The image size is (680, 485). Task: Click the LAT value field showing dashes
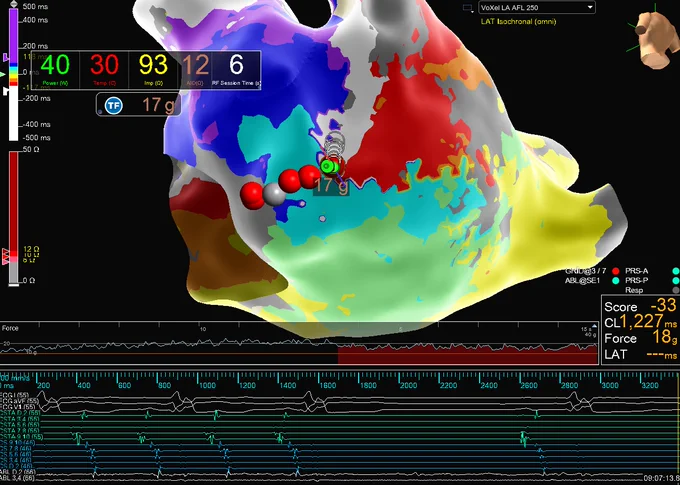point(661,354)
